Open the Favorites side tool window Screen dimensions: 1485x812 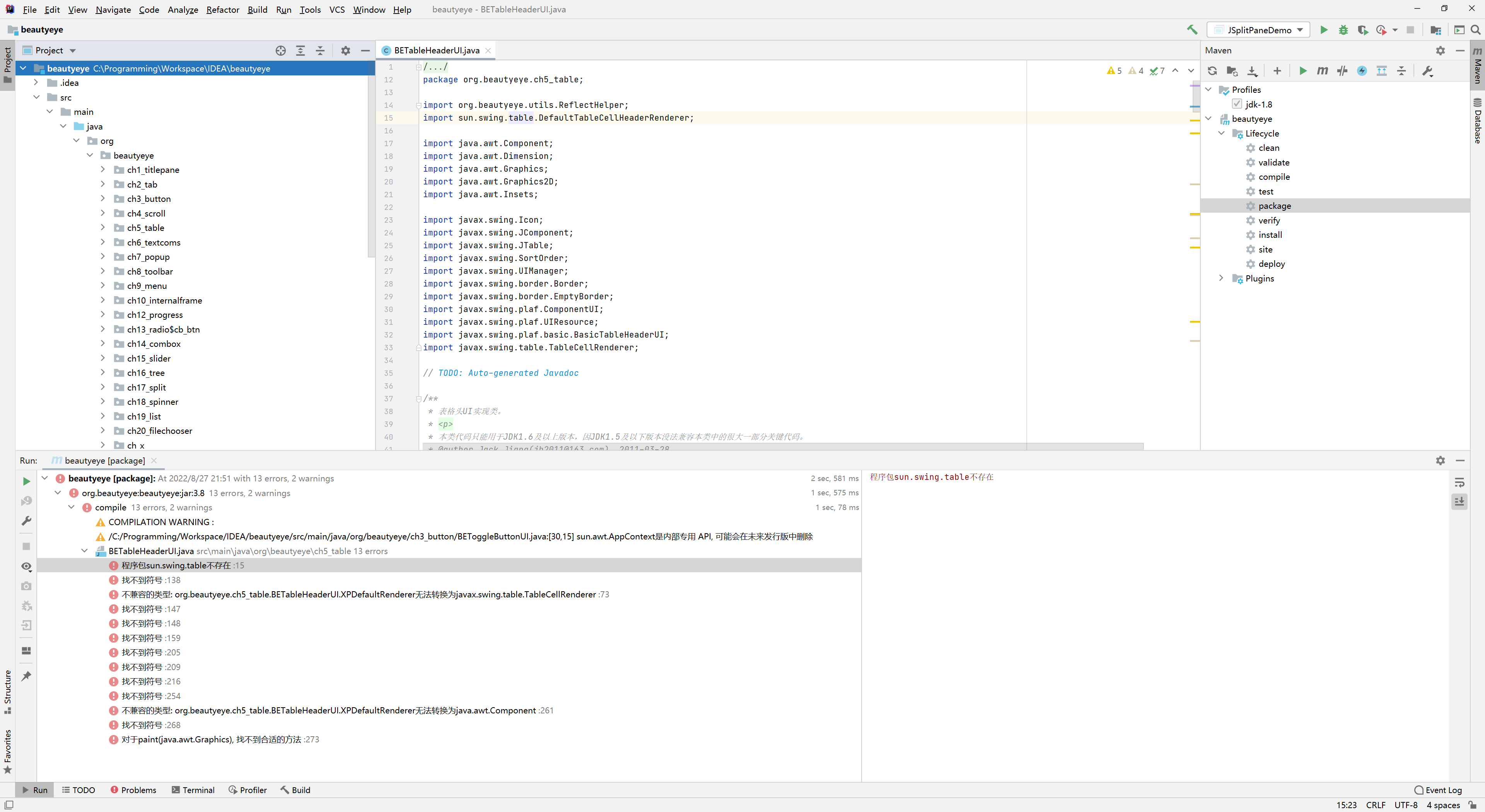7,752
